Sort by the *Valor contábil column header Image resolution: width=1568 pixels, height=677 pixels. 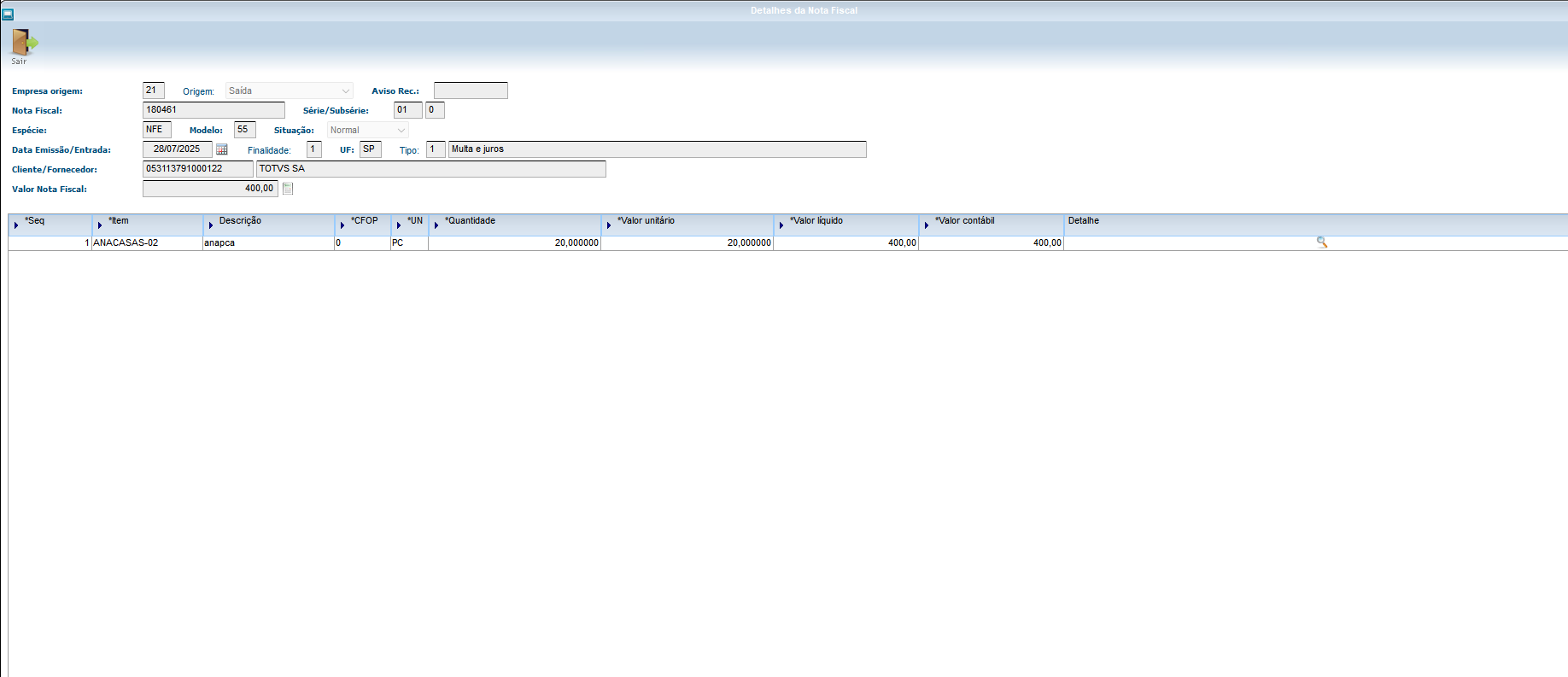point(992,225)
